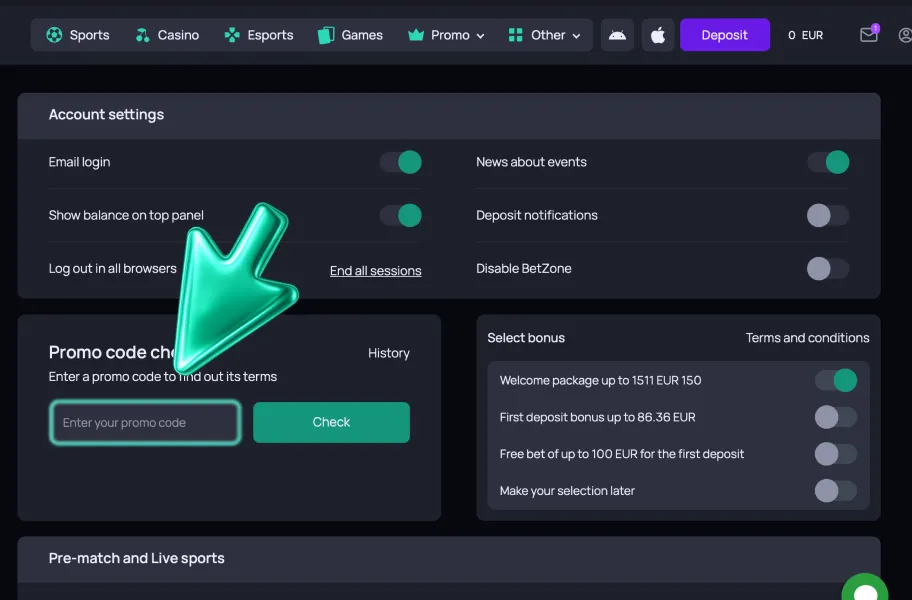Download the Android app
The image size is (912, 600).
coord(617,35)
